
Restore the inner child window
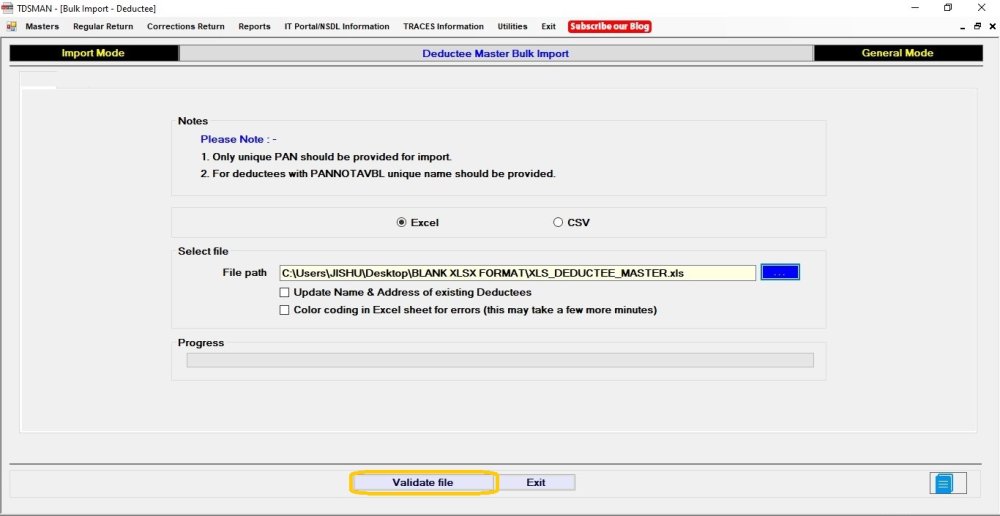[x=977, y=27]
